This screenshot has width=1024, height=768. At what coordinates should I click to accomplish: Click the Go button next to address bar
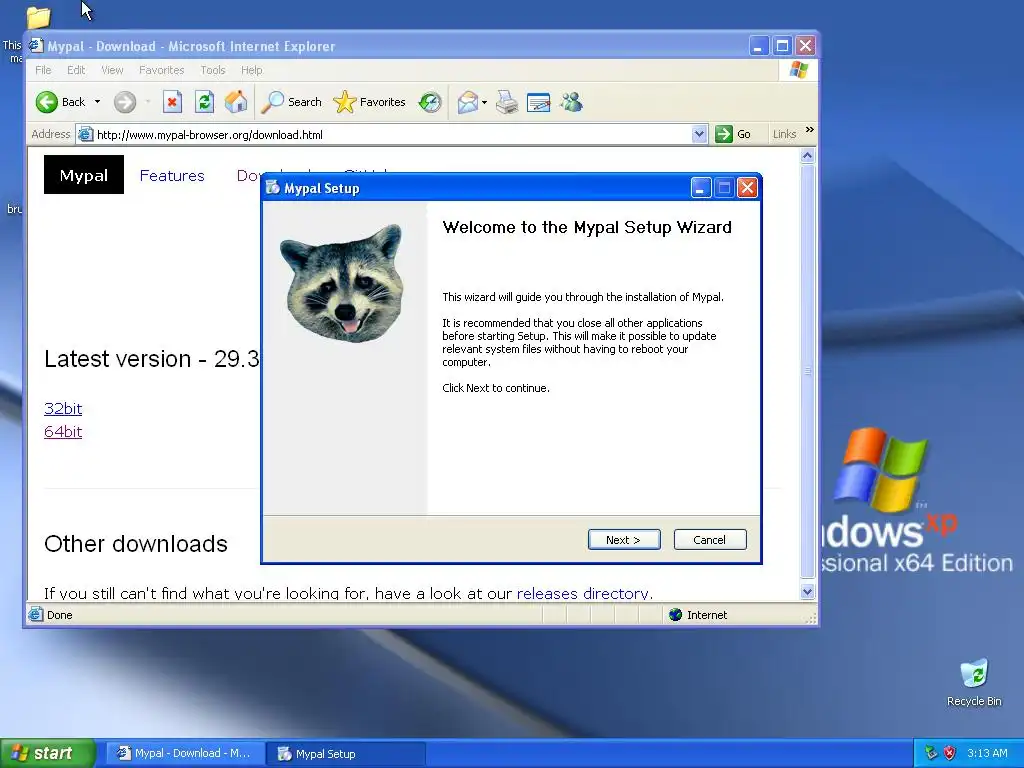point(733,135)
